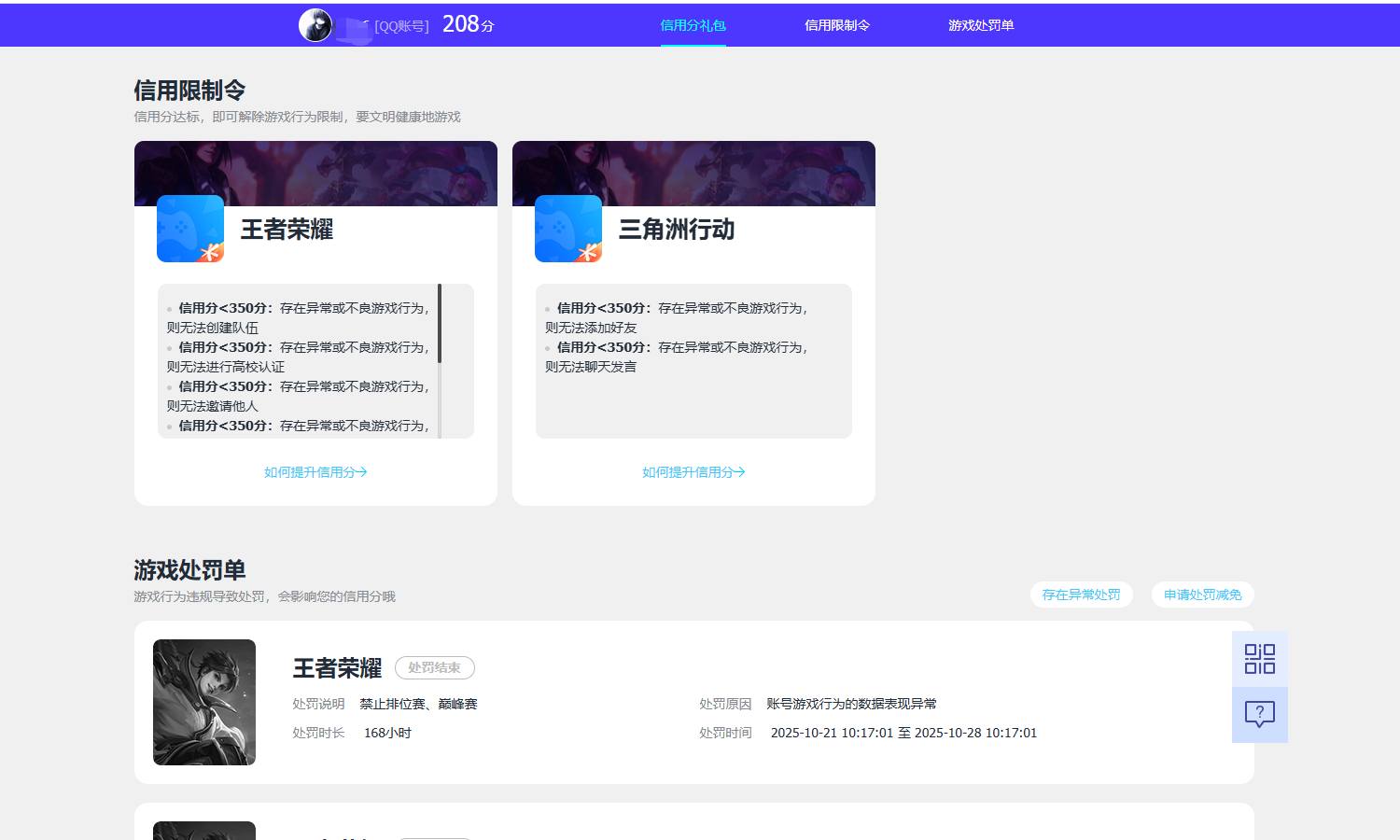Open the user avatar in header

[315, 25]
